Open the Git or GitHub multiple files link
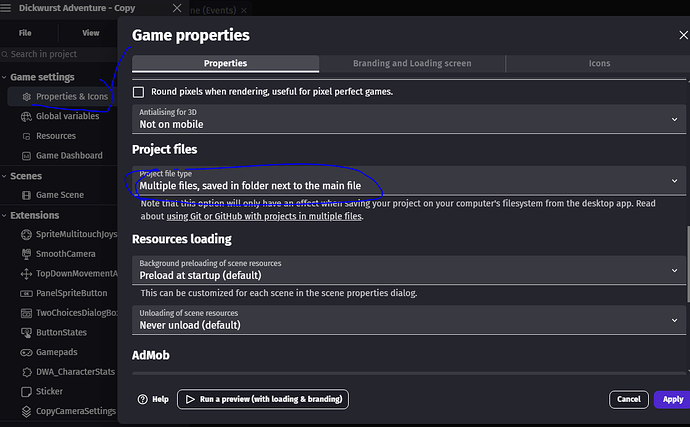This screenshot has width=690, height=427. pos(264,216)
